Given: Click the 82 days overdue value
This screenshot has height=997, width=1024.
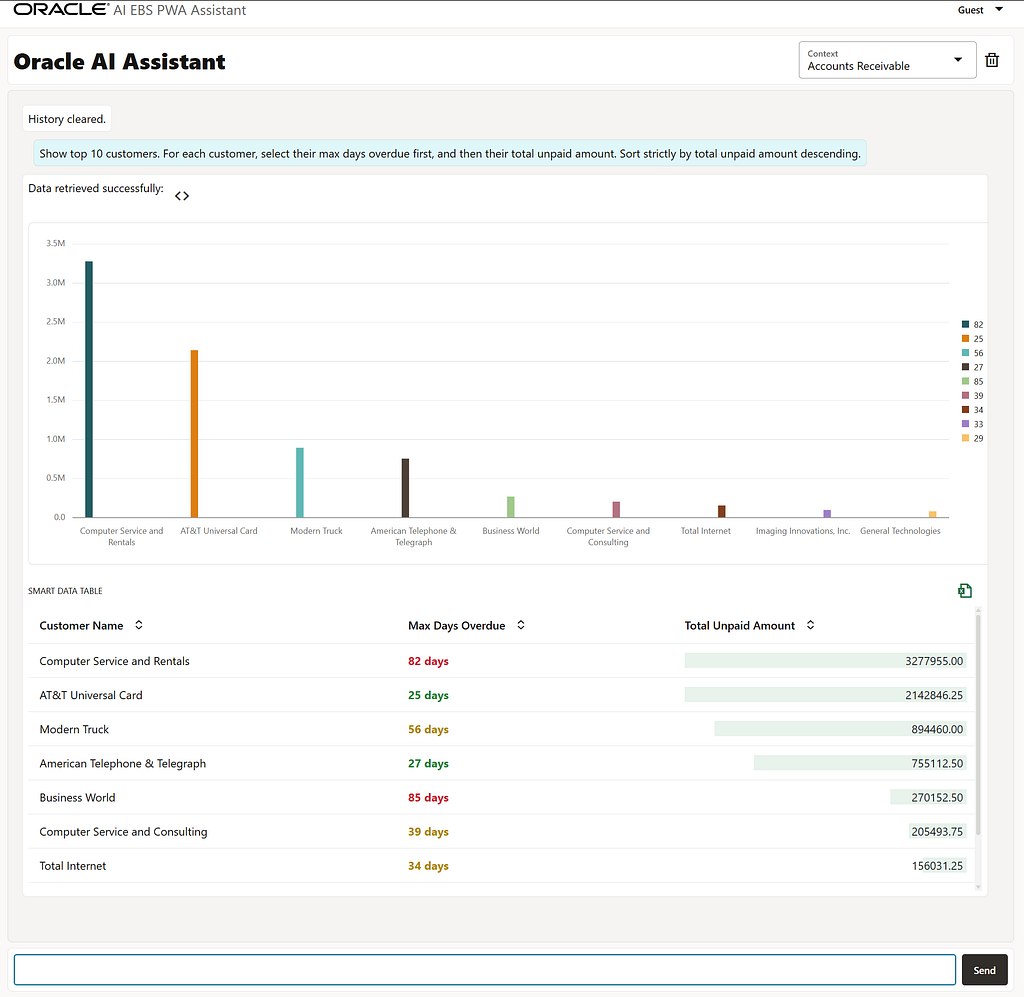Looking at the screenshot, I should pyautogui.click(x=428, y=661).
